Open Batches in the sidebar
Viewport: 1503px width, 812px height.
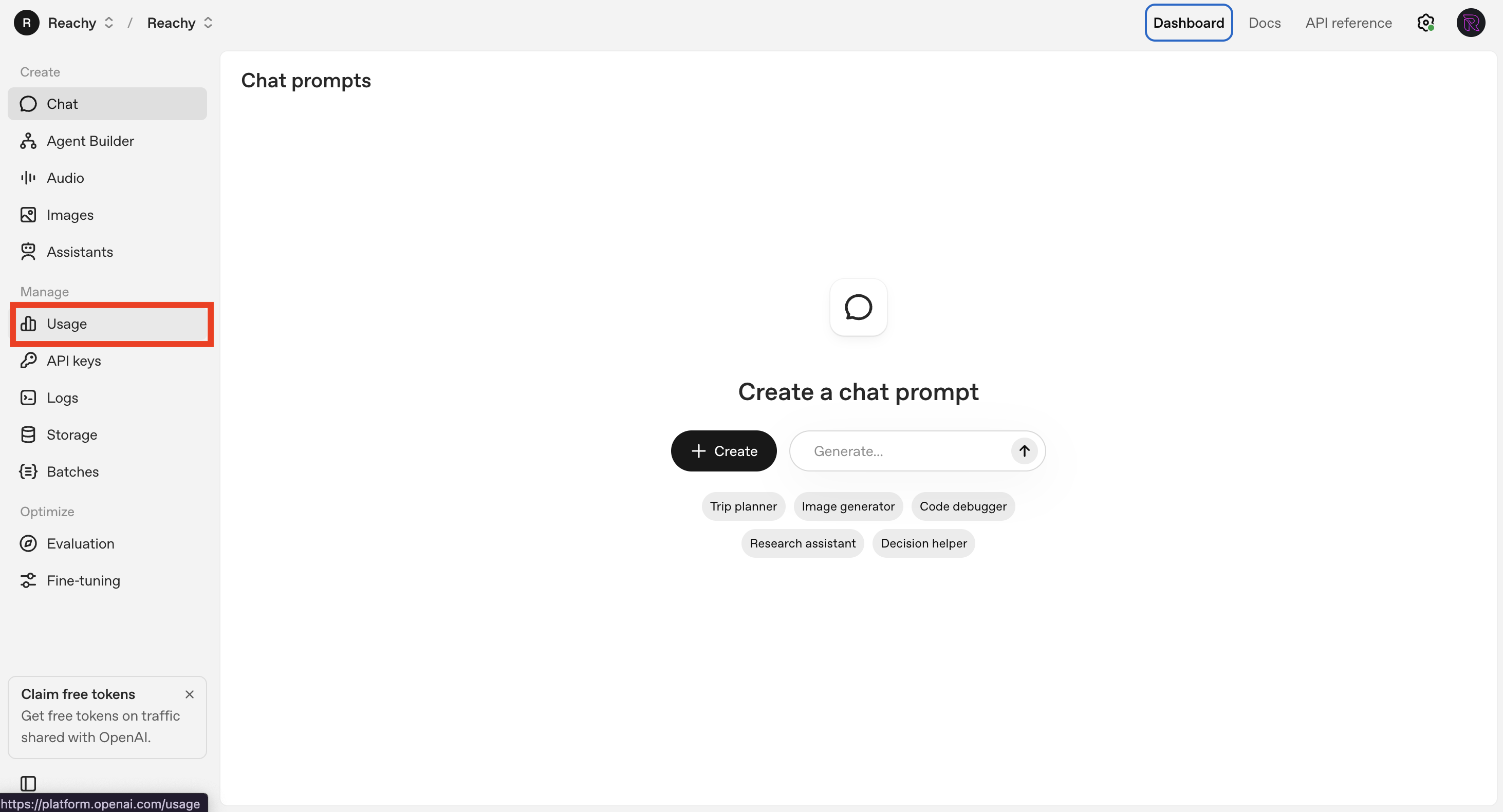pos(72,472)
